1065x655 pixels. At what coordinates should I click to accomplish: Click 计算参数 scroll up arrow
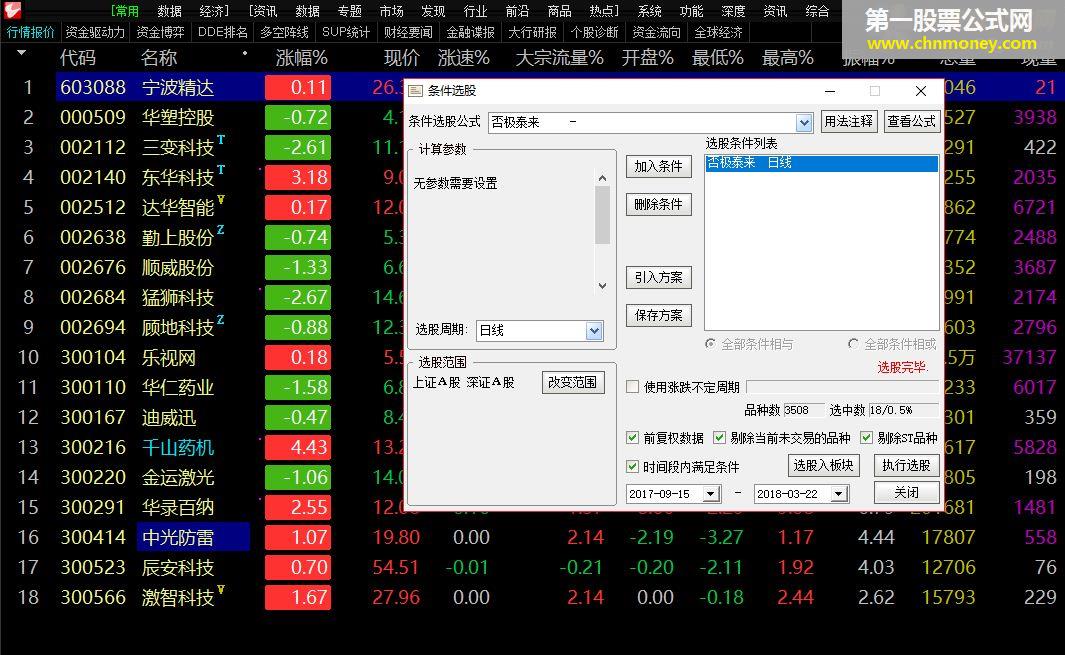[x=602, y=178]
